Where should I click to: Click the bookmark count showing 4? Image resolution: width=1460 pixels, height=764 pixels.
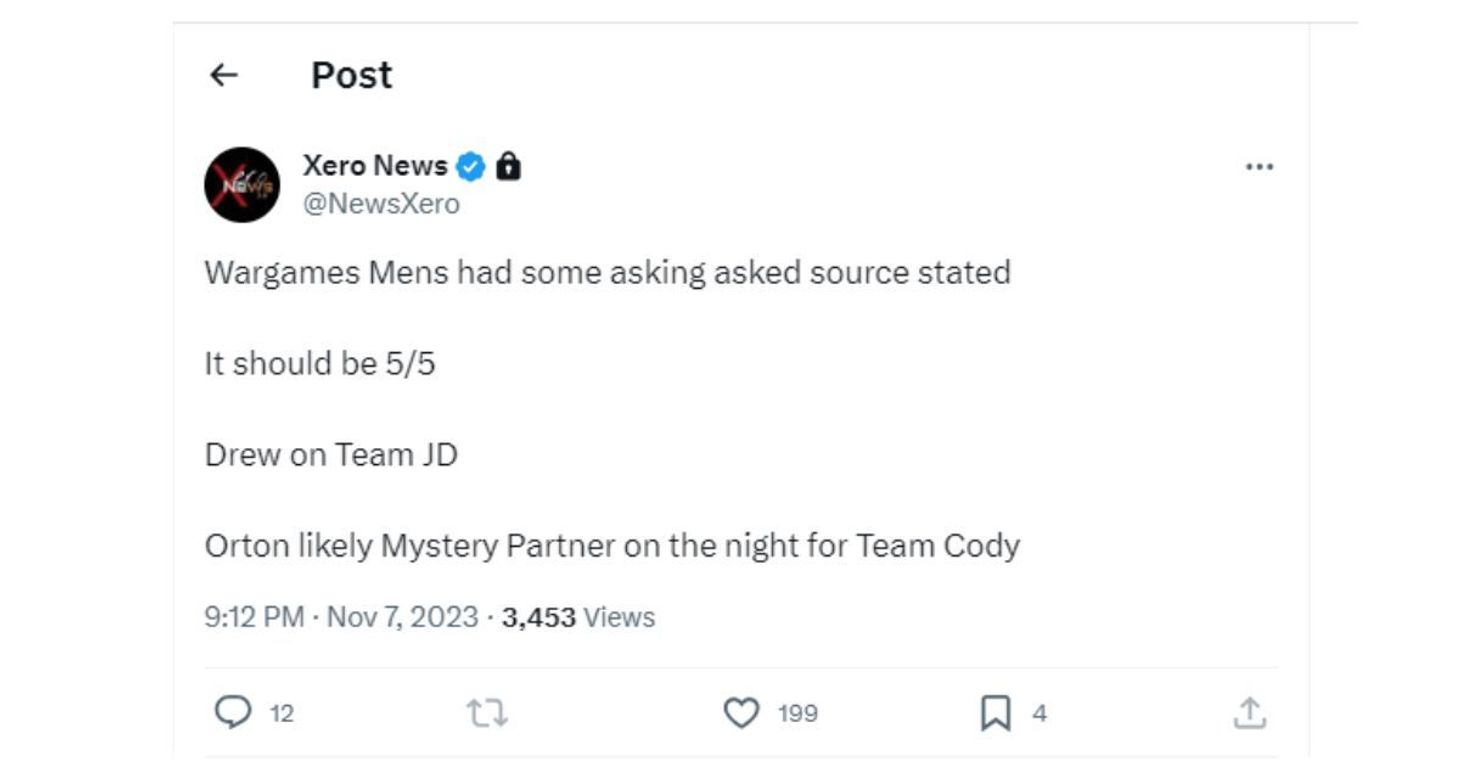(1039, 713)
